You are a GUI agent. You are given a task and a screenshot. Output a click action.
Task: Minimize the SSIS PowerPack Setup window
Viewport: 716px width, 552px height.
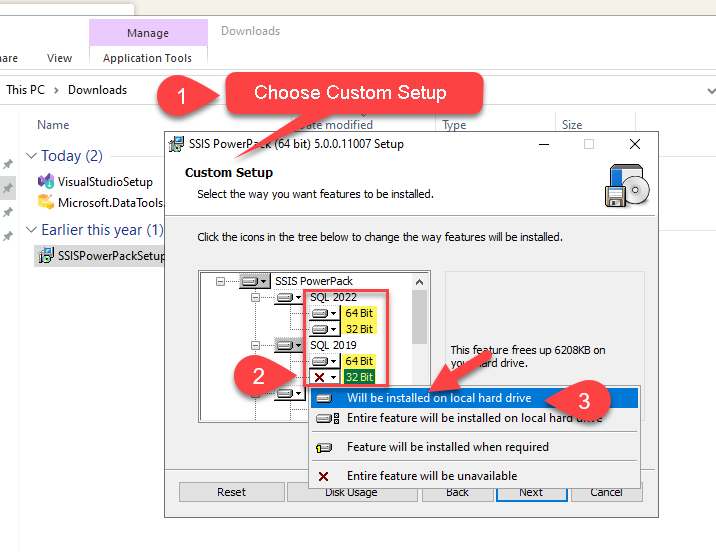pos(544,144)
